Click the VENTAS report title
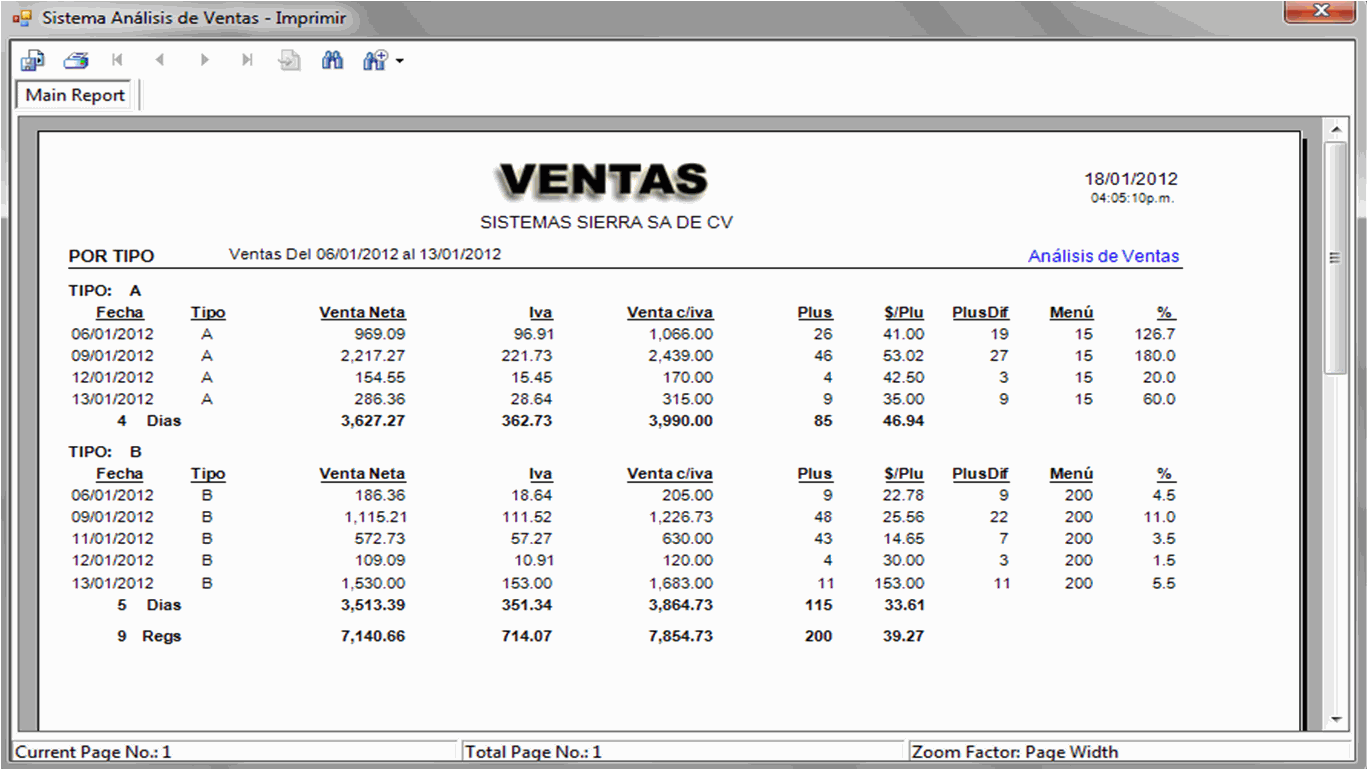The width and height of the screenshot is (1368, 770). pos(604,181)
